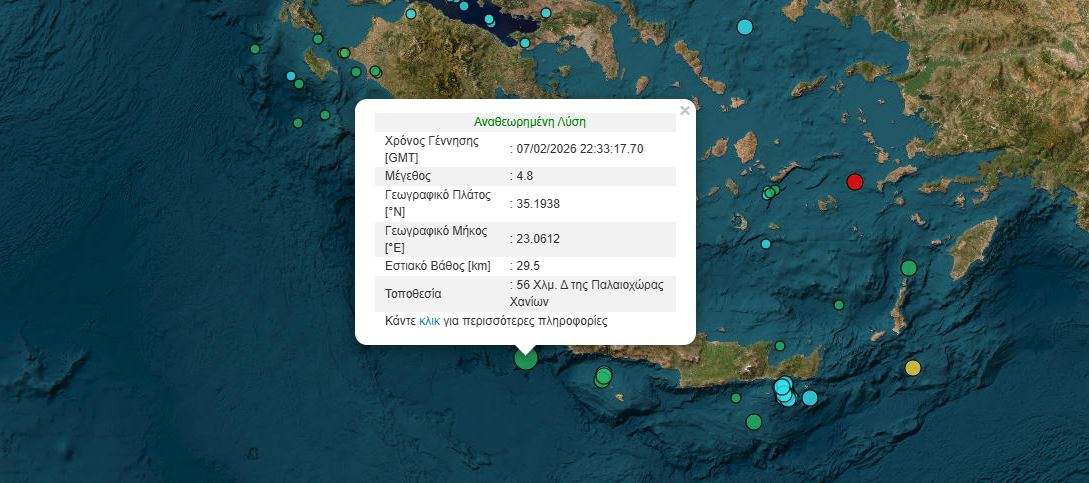Click the magnitude value 4.8

523,176
